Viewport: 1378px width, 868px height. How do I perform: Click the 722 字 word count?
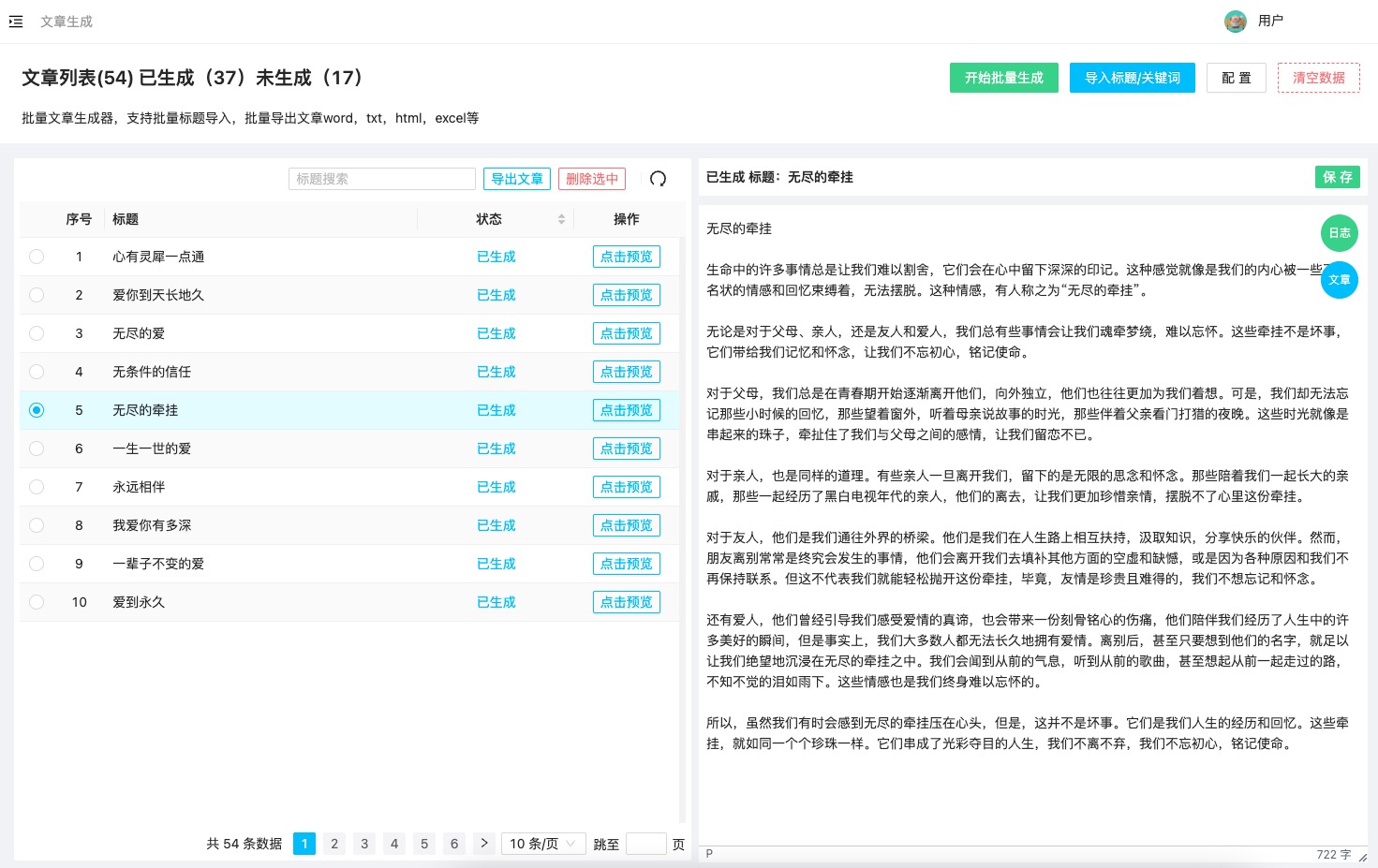point(1333,855)
